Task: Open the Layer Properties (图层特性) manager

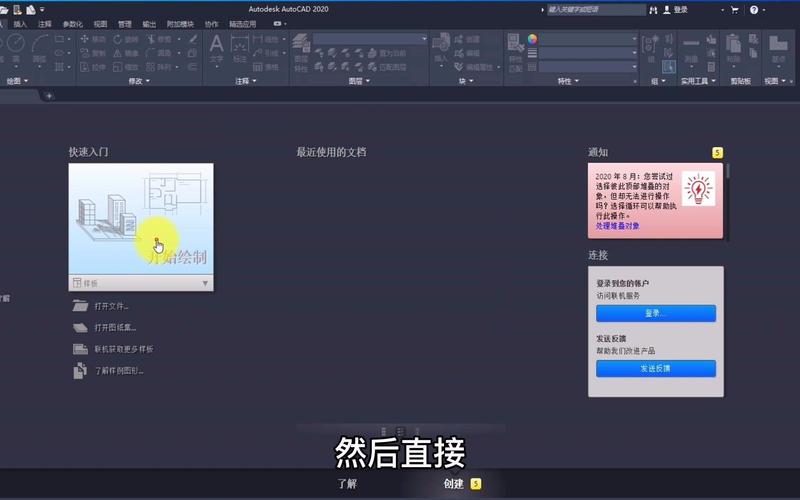Action: pyautogui.click(x=301, y=53)
